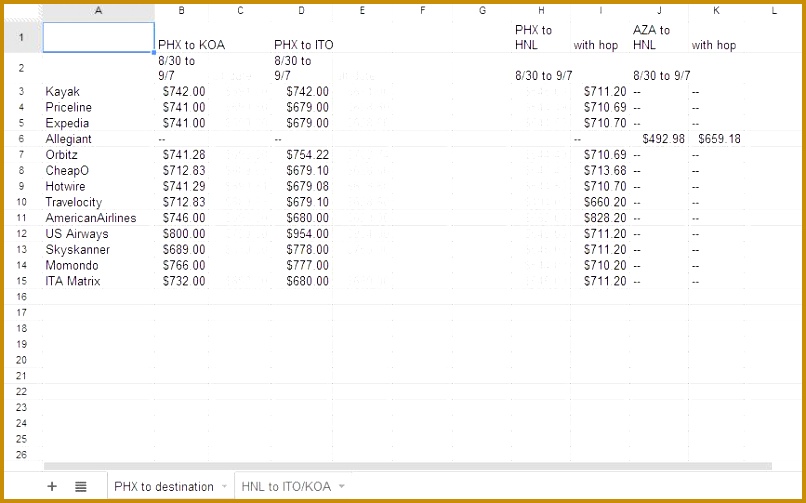Switch to the PHX to destination tab

tap(163, 486)
